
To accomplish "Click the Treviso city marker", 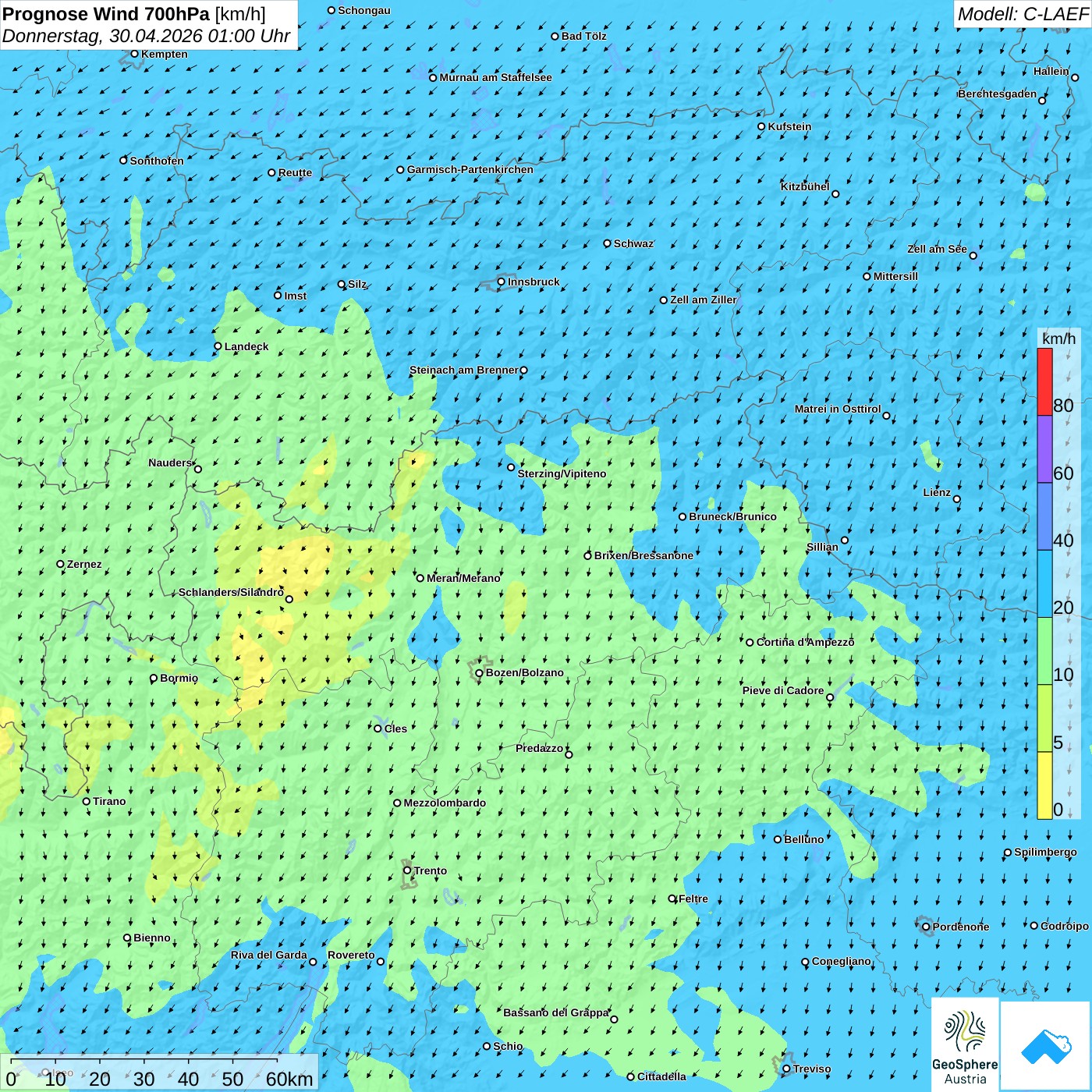I will tap(787, 1069).
